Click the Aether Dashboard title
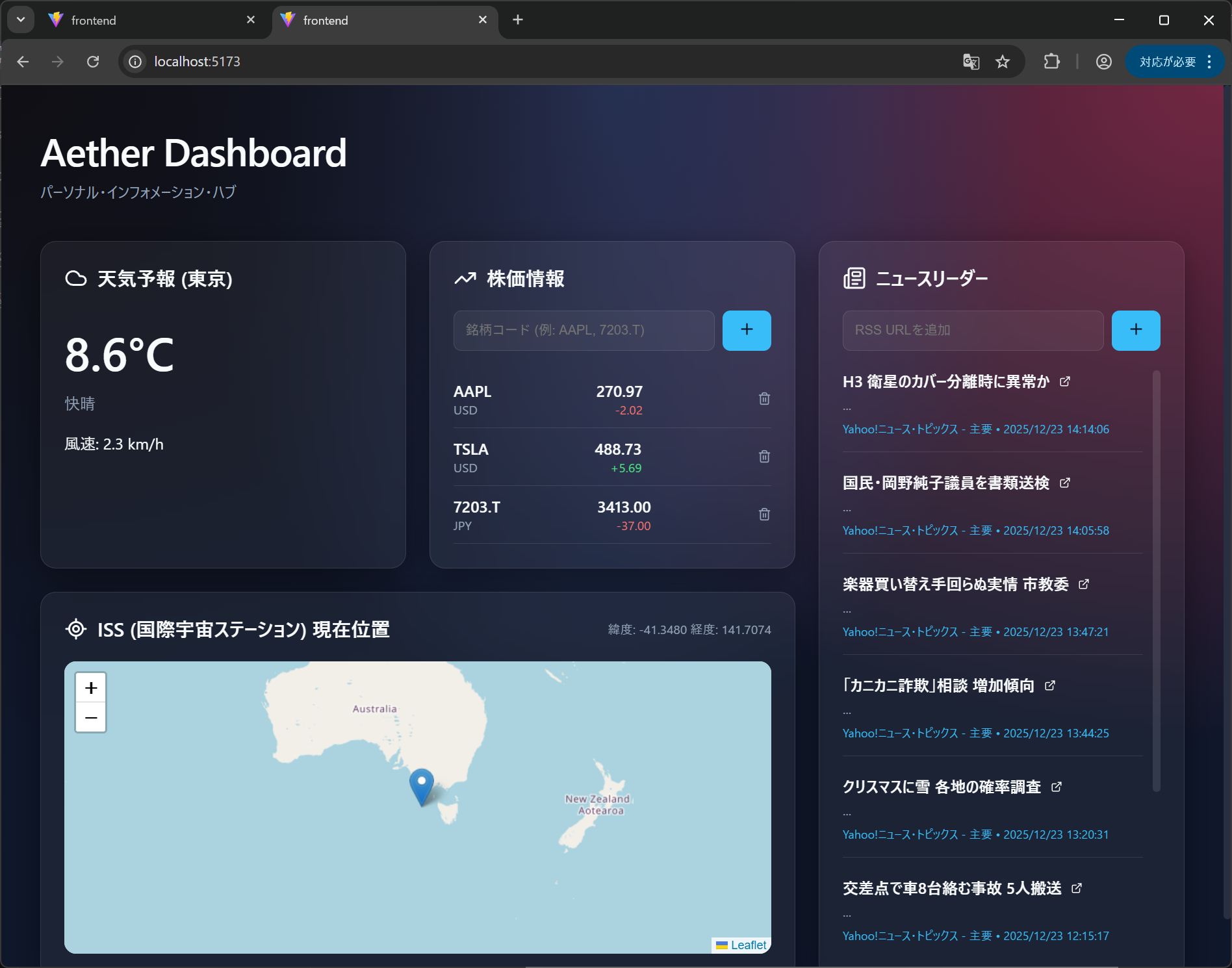The width and height of the screenshot is (1232, 968). pos(194,153)
